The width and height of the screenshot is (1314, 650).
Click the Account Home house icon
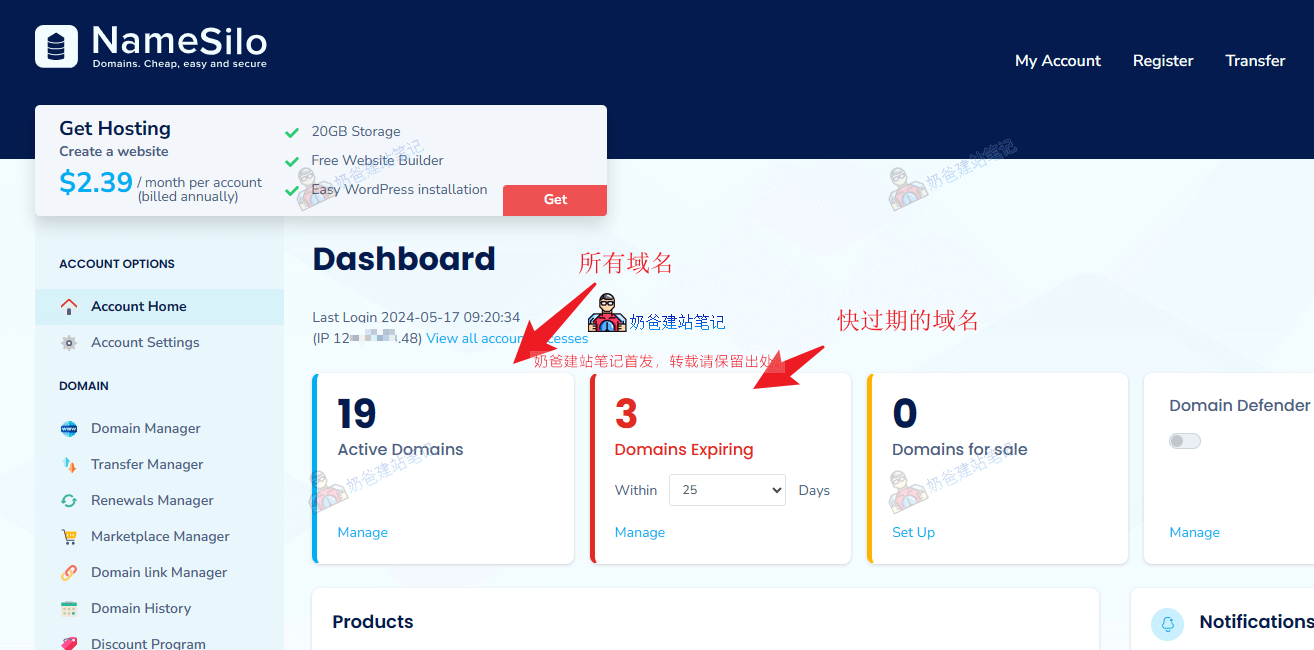coord(69,307)
